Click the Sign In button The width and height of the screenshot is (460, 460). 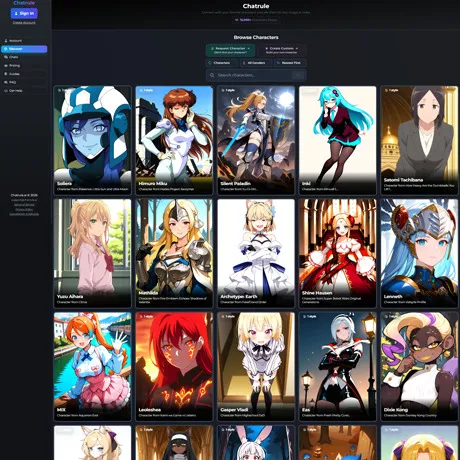24,13
